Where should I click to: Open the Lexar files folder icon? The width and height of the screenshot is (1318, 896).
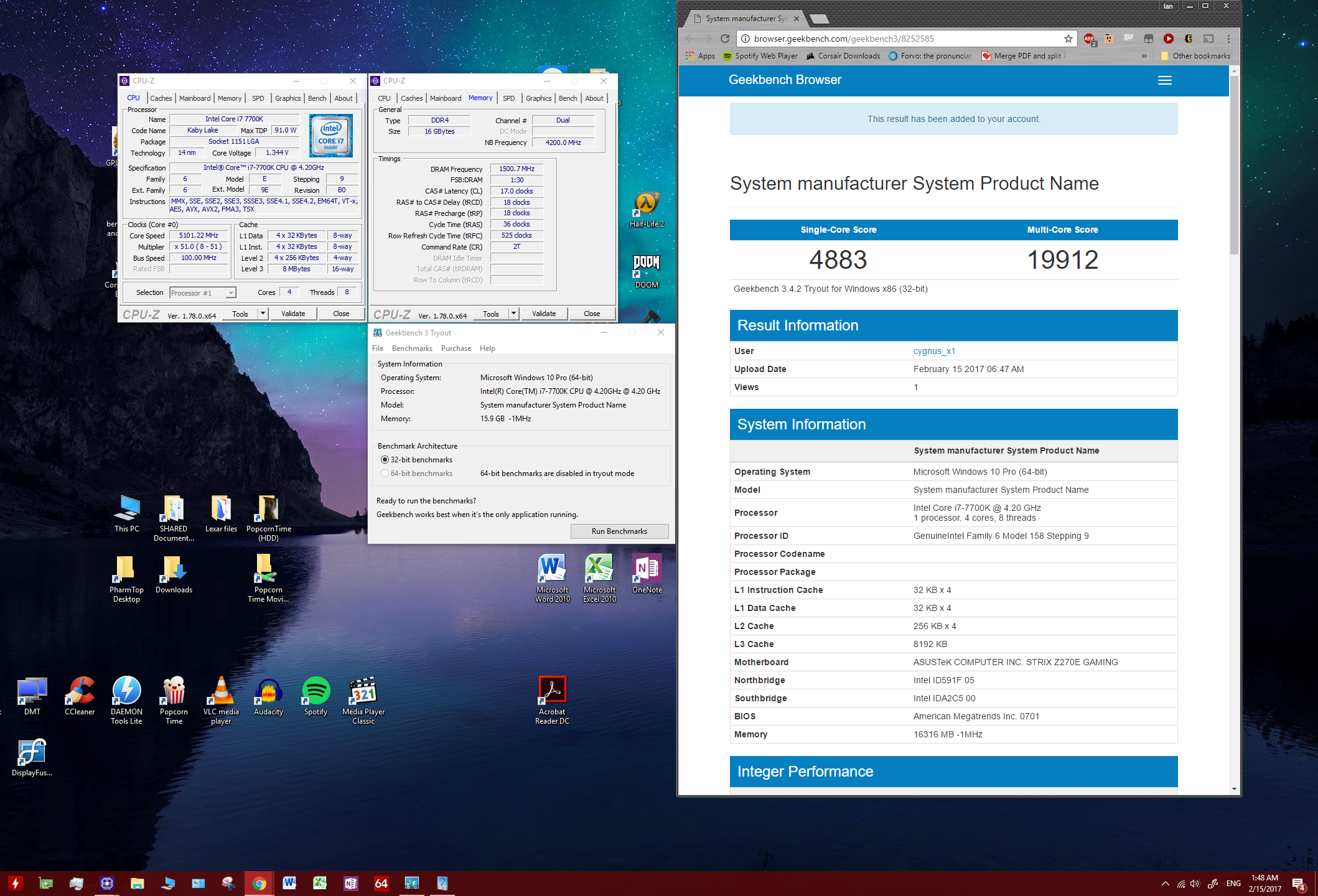click(221, 514)
